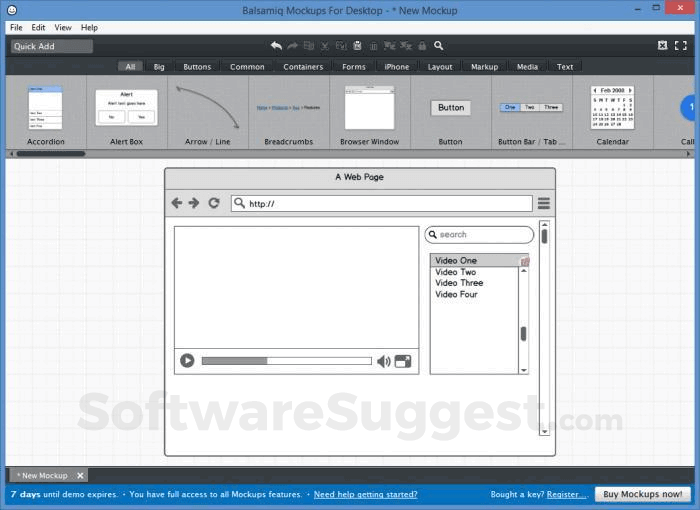Click the video fullscreen icon
The height and width of the screenshot is (510, 700).
point(403,361)
